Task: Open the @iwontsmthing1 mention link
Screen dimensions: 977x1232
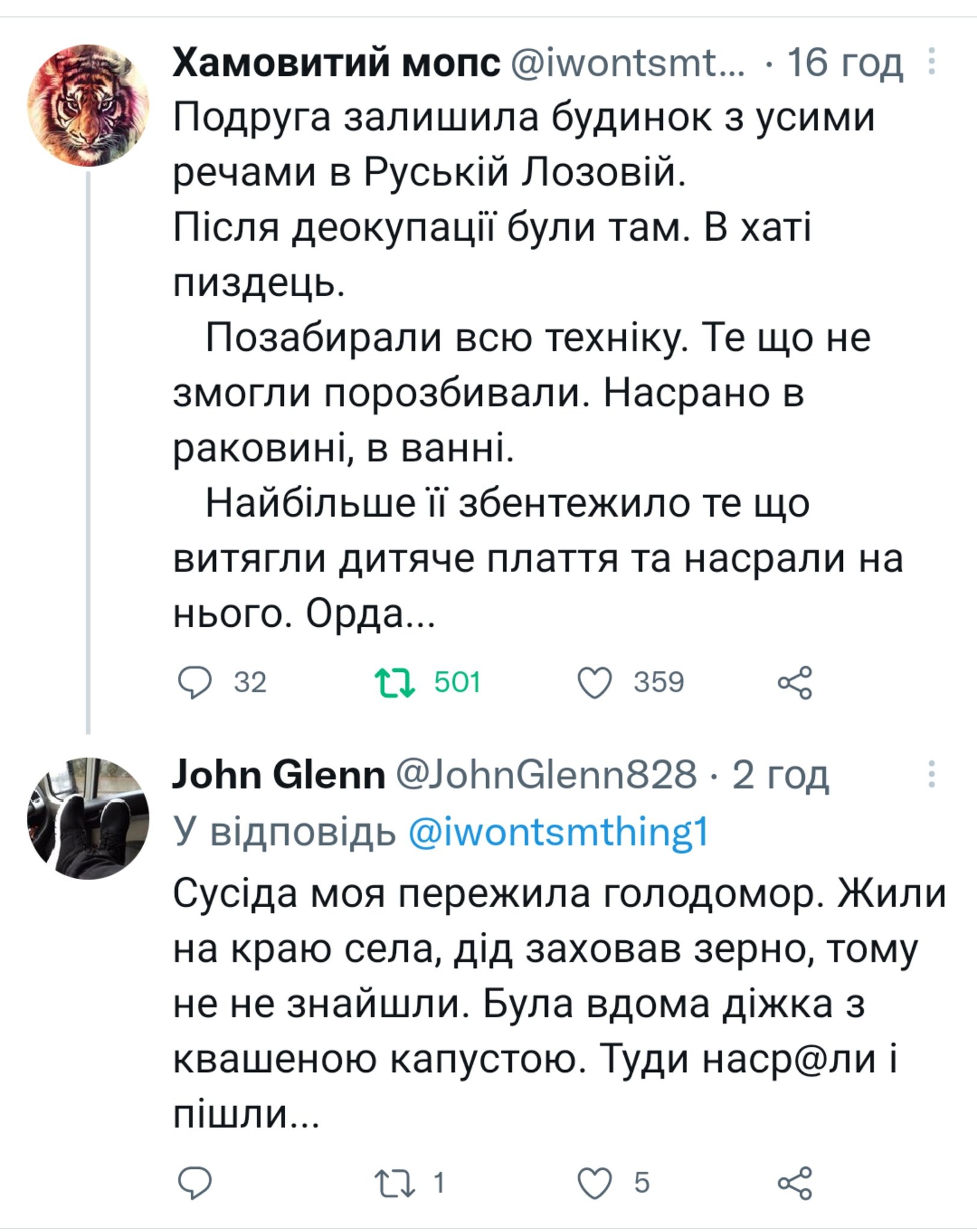Action: (x=558, y=832)
